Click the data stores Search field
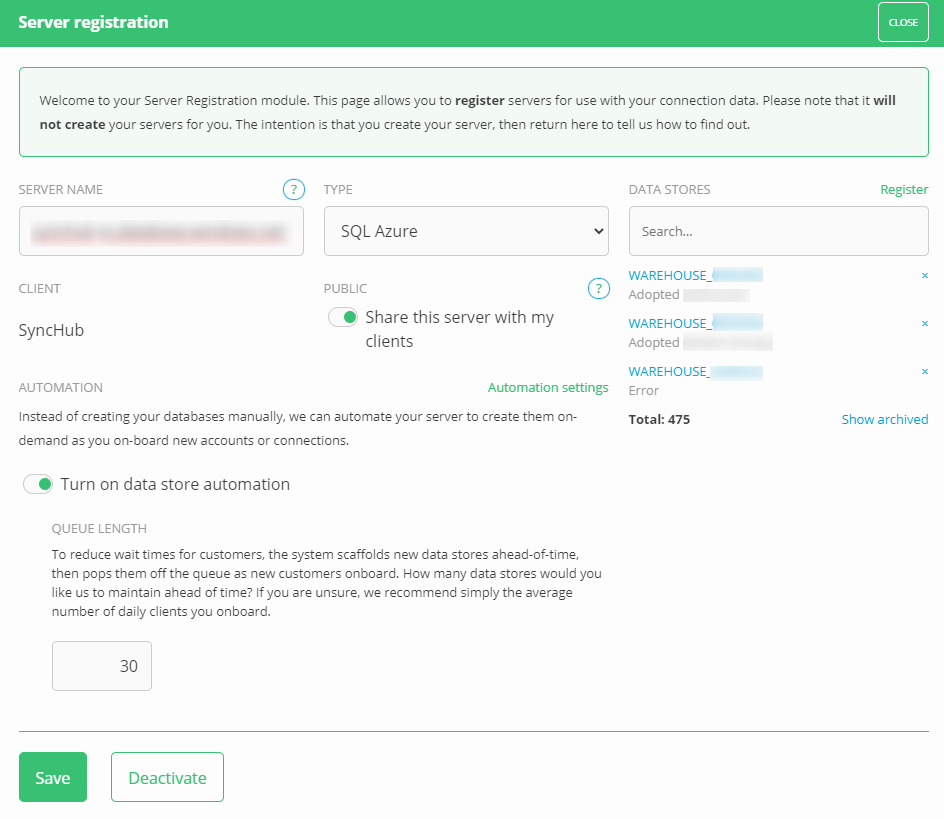The height and width of the screenshot is (819, 944). pos(778,231)
